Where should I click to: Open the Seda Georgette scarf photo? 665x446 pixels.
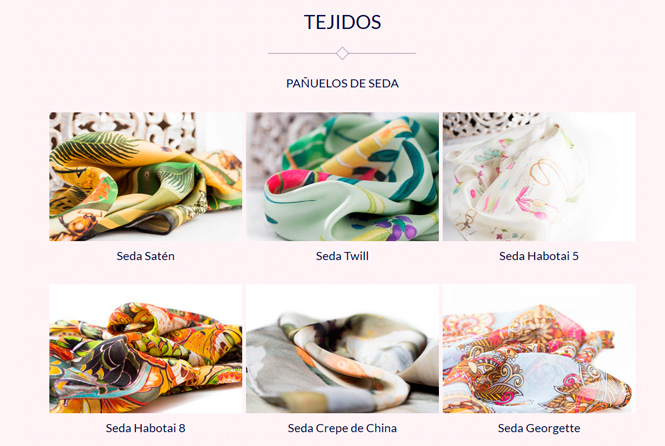tap(539, 348)
